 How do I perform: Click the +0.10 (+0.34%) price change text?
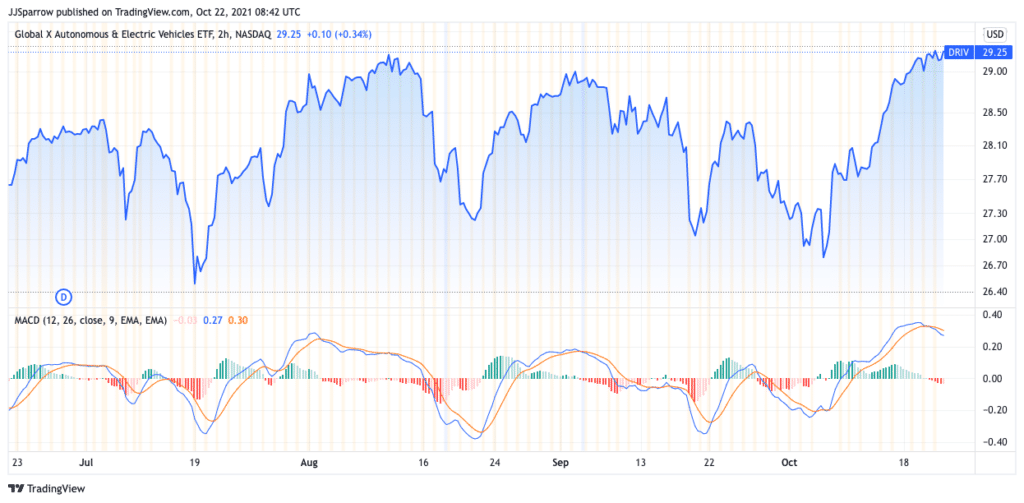(338, 34)
